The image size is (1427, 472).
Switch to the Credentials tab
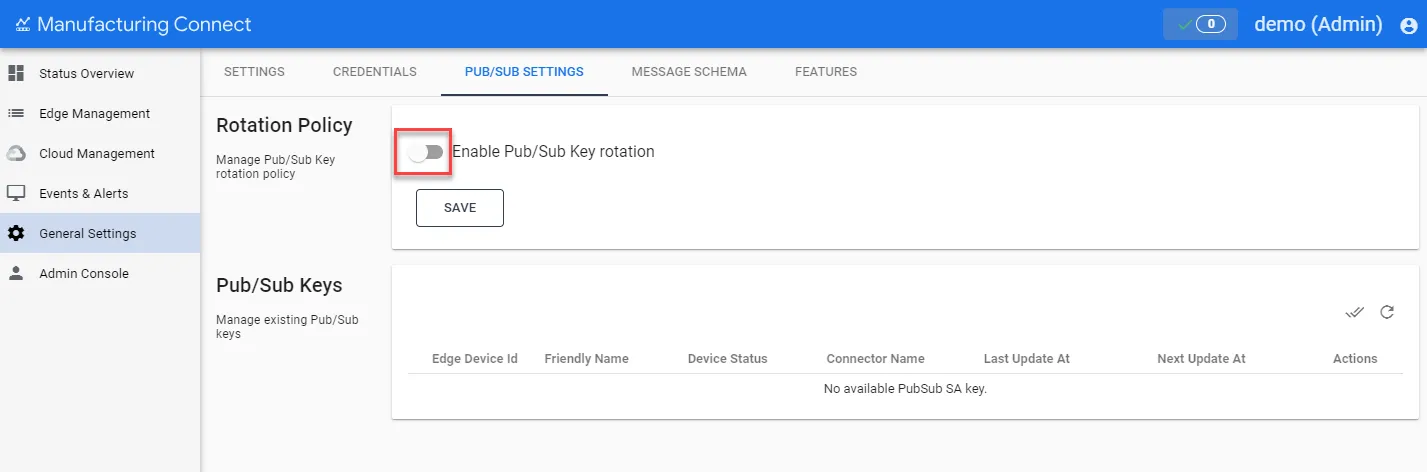(x=375, y=72)
